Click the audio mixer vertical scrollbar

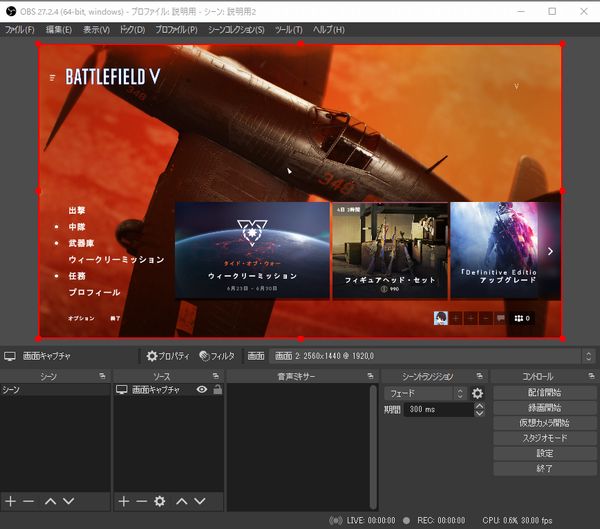coord(373,447)
